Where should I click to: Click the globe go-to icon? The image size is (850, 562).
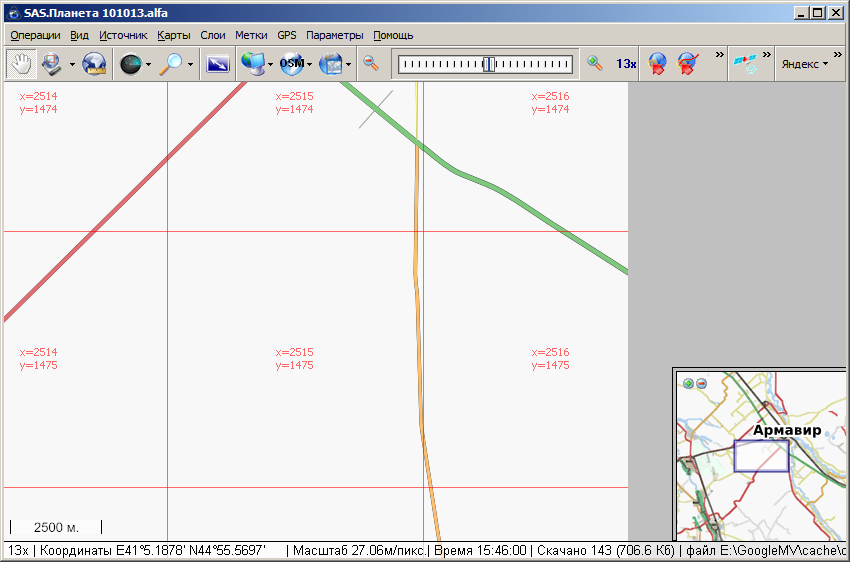coord(94,64)
